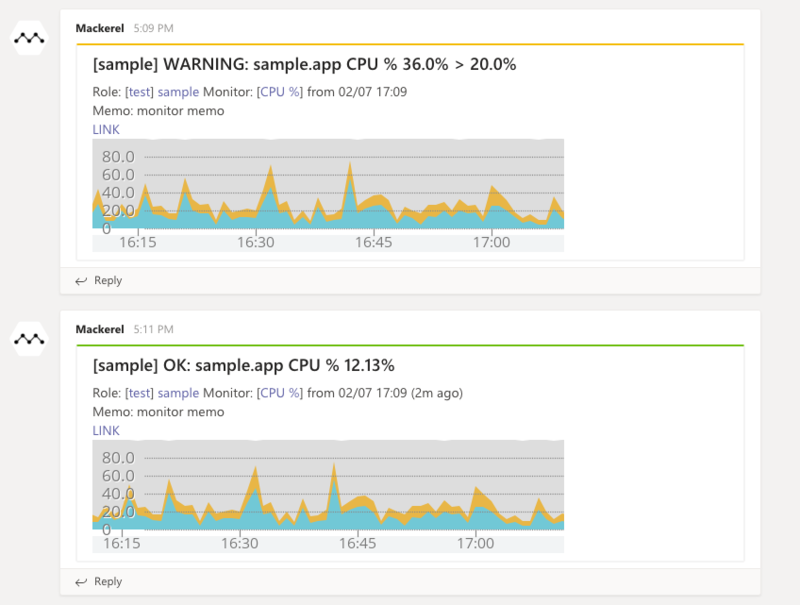
Task: Open [test] role link in WARNING card
Action: (139, 92)
